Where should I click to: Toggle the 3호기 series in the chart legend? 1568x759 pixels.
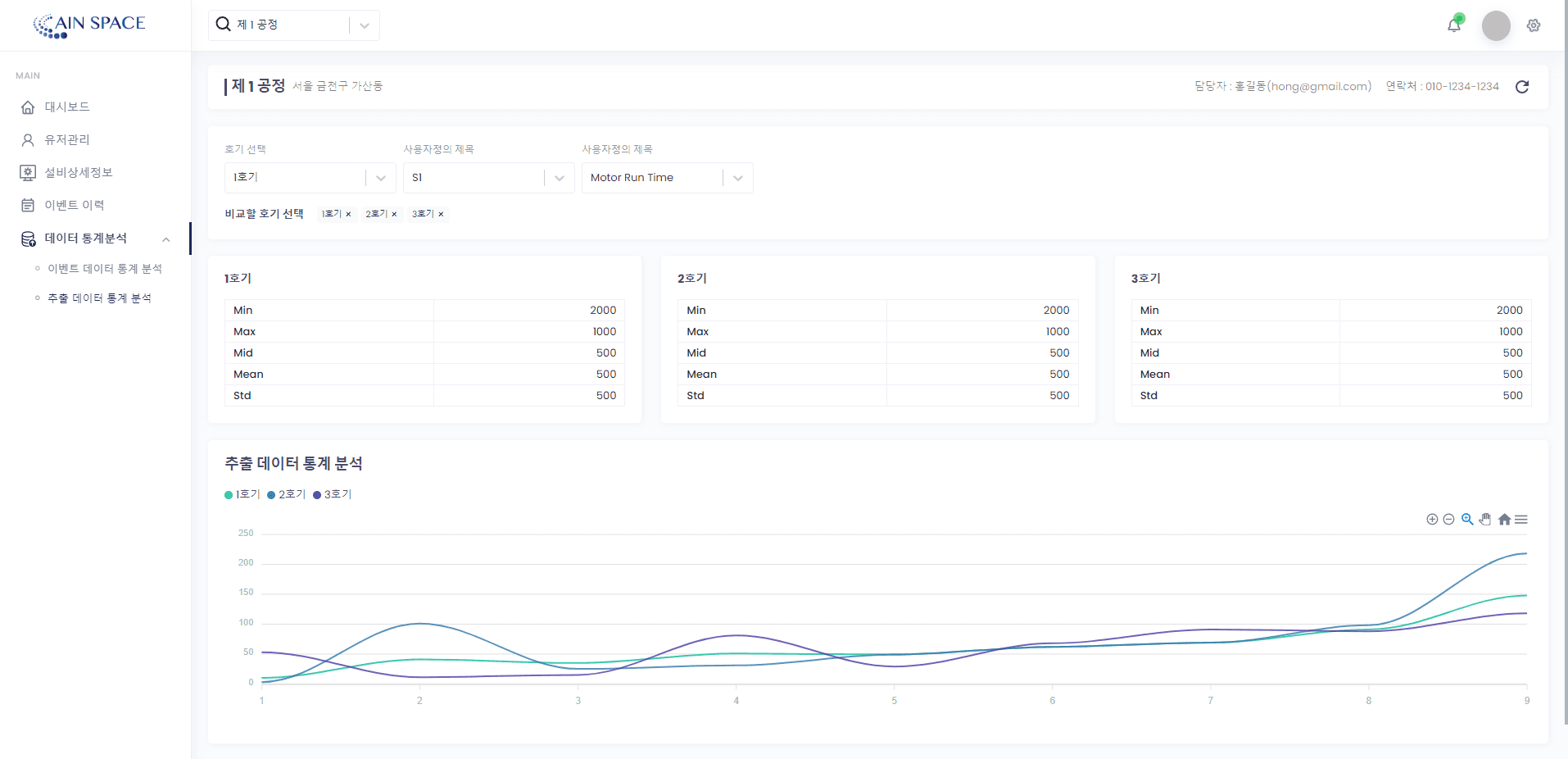point(331,494)
